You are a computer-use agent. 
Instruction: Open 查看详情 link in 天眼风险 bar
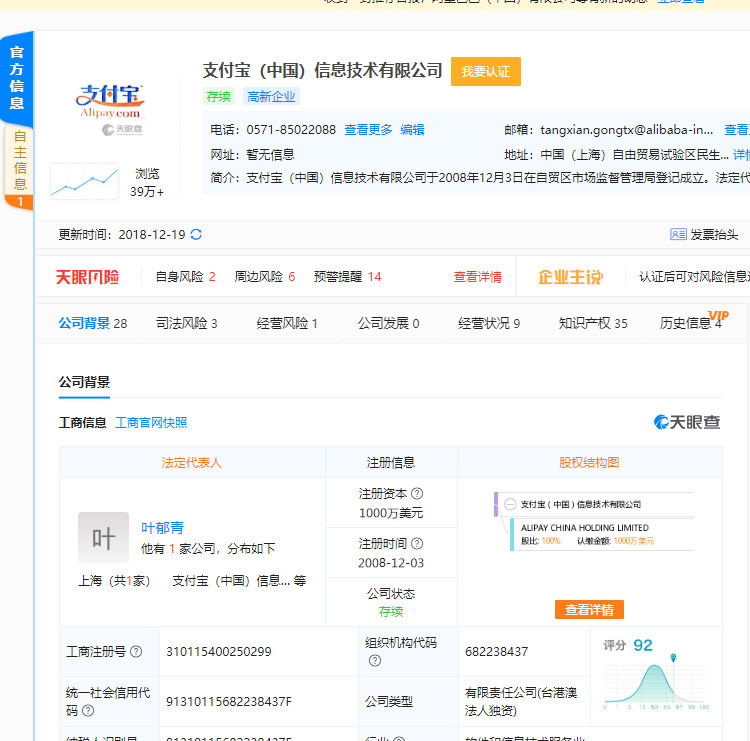(x=477, y=276)
